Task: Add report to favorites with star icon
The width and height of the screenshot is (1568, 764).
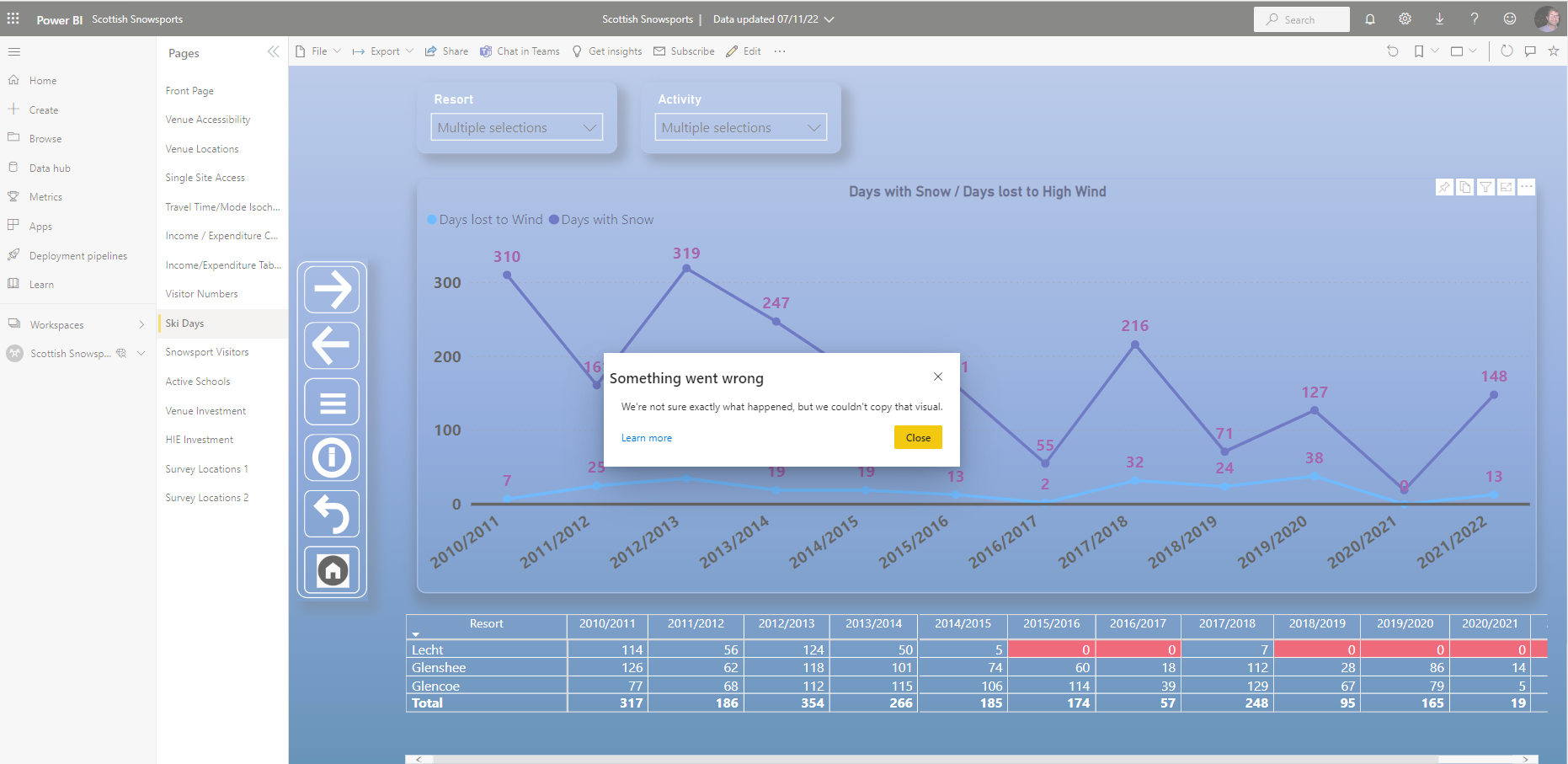Action: [x=1553, y=51]
